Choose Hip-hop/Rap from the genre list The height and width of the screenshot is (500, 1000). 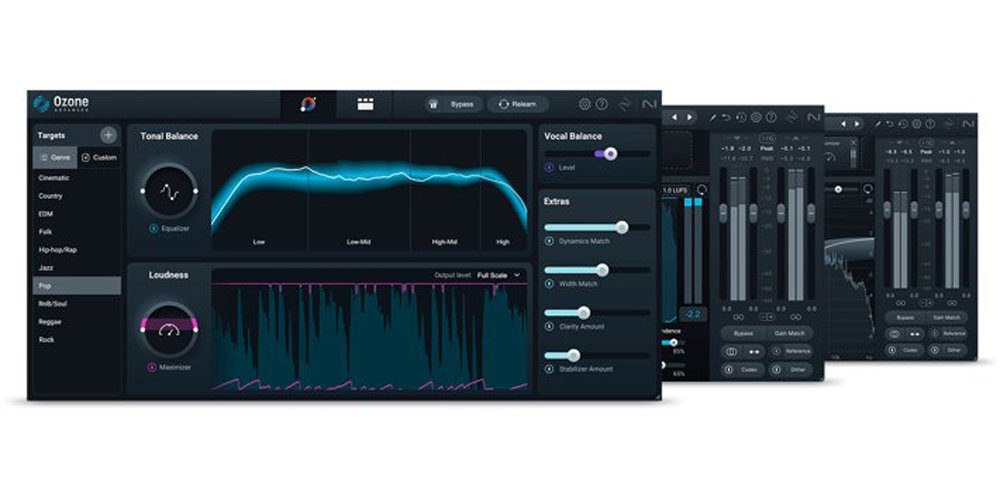pos(56,250)
